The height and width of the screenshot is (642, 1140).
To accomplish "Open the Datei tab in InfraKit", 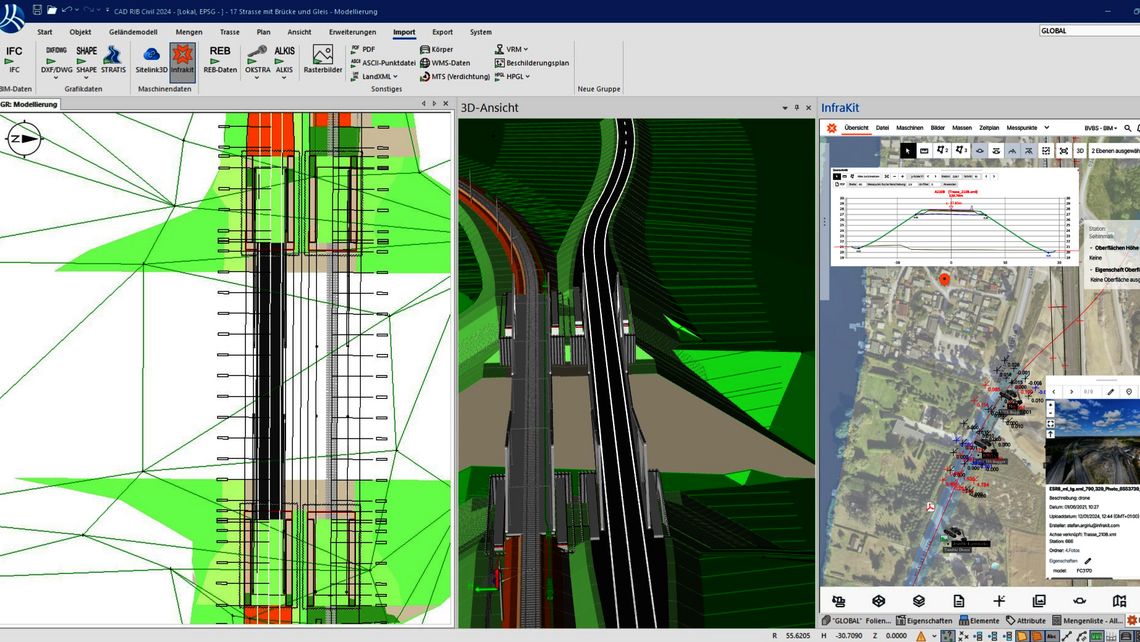I will (x=882, y=128).
